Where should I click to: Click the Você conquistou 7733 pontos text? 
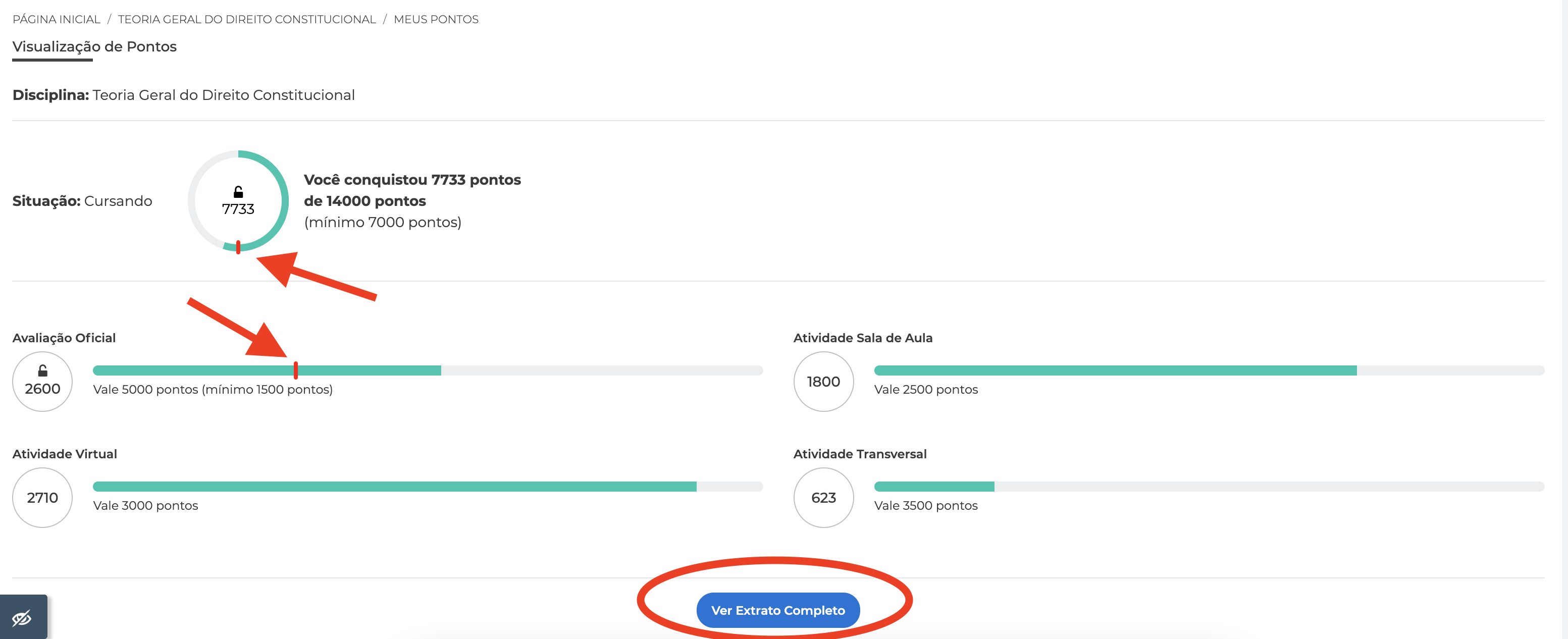pyautogui.click(x=412, y=180)
